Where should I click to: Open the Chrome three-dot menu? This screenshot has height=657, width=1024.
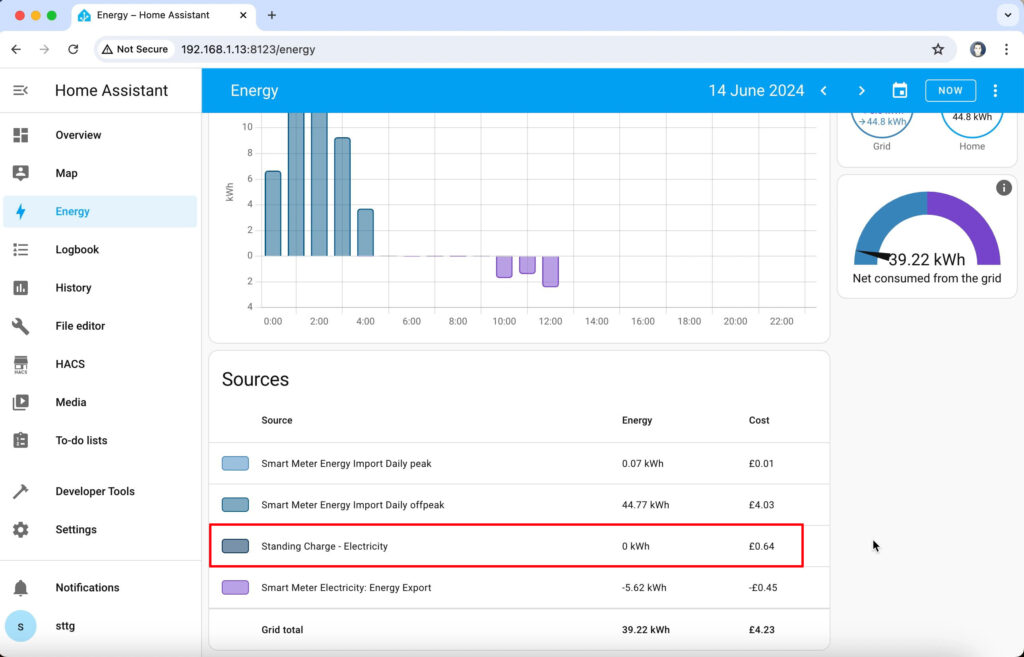[1006, 49]
